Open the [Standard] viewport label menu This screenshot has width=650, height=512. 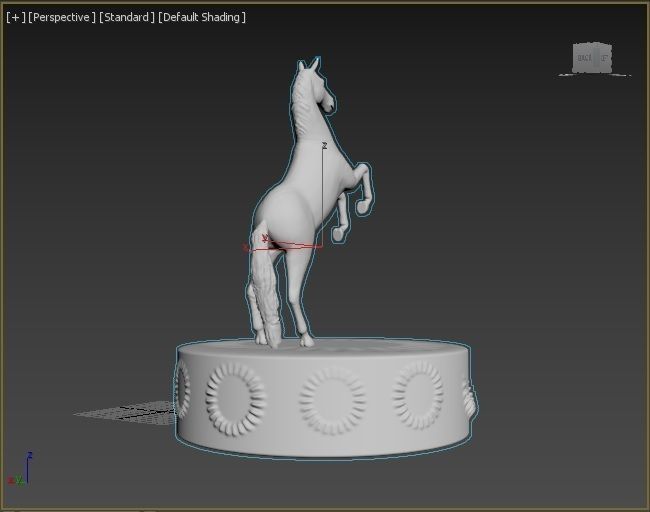[x=127, y=17]
